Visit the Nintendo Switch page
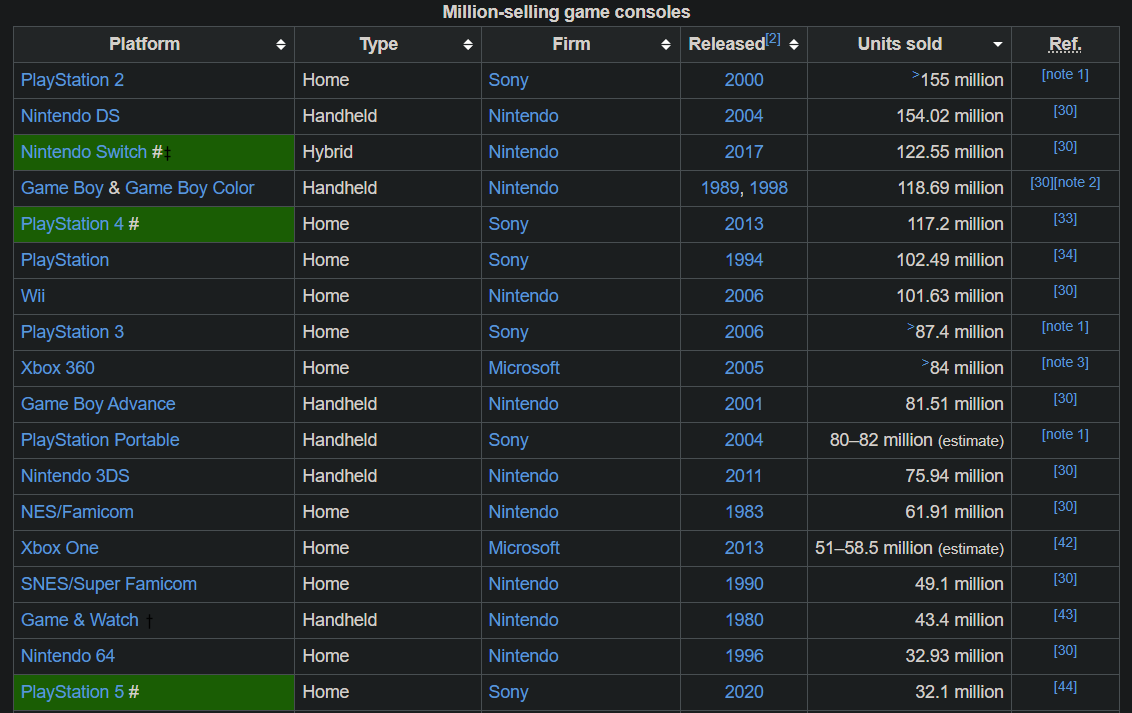The height and width of the screenshot is (713, 1132). (x=84, y=152)
